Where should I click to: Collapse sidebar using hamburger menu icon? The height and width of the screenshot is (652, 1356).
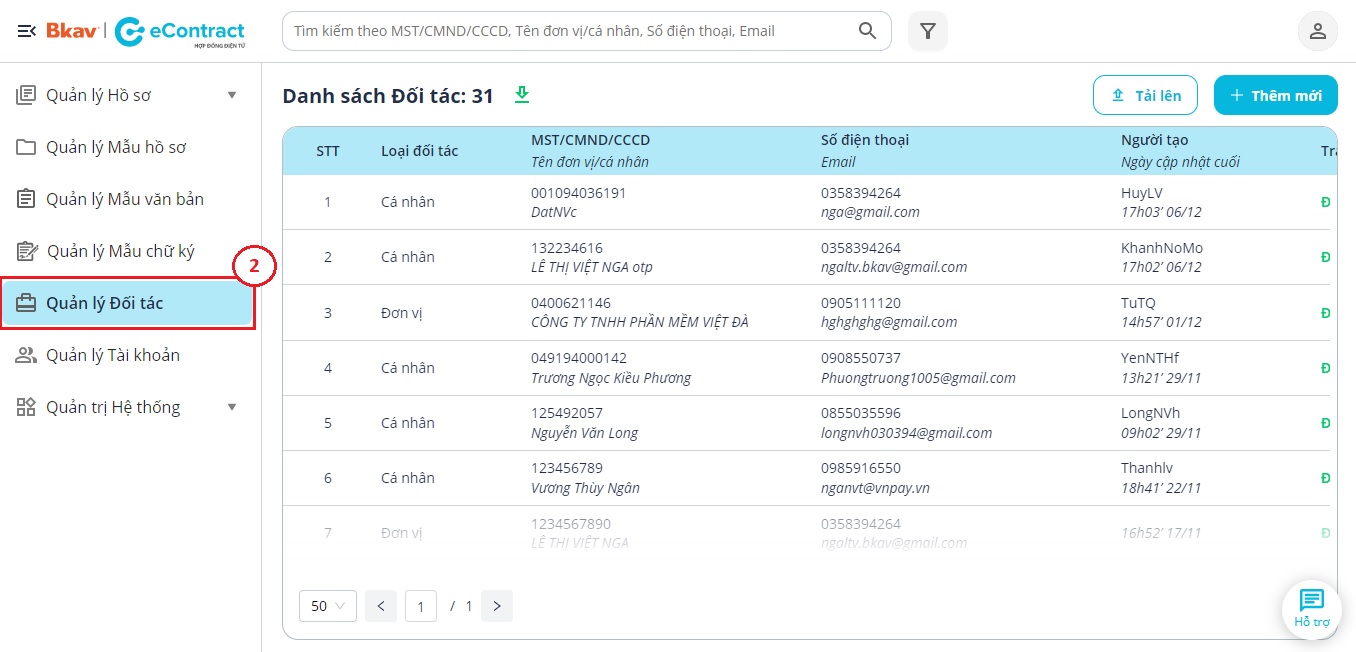coord(27,31)
